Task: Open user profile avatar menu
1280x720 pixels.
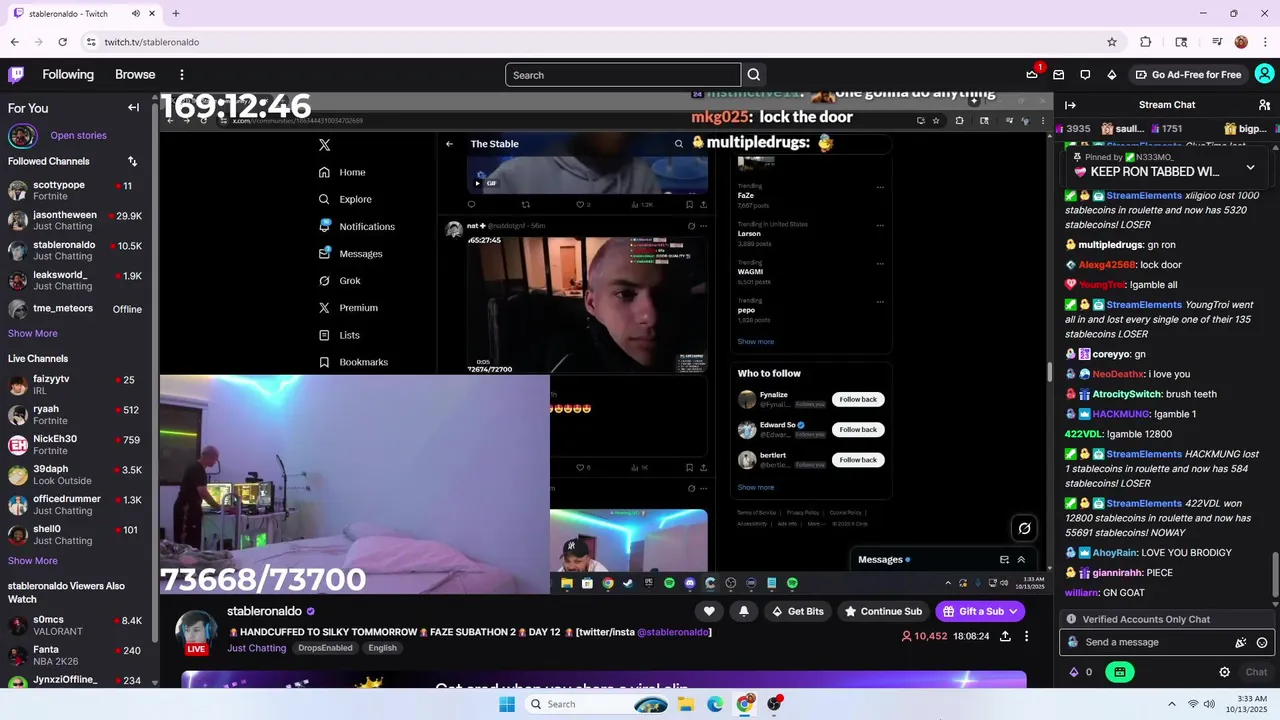Action: pos(1264,74)
